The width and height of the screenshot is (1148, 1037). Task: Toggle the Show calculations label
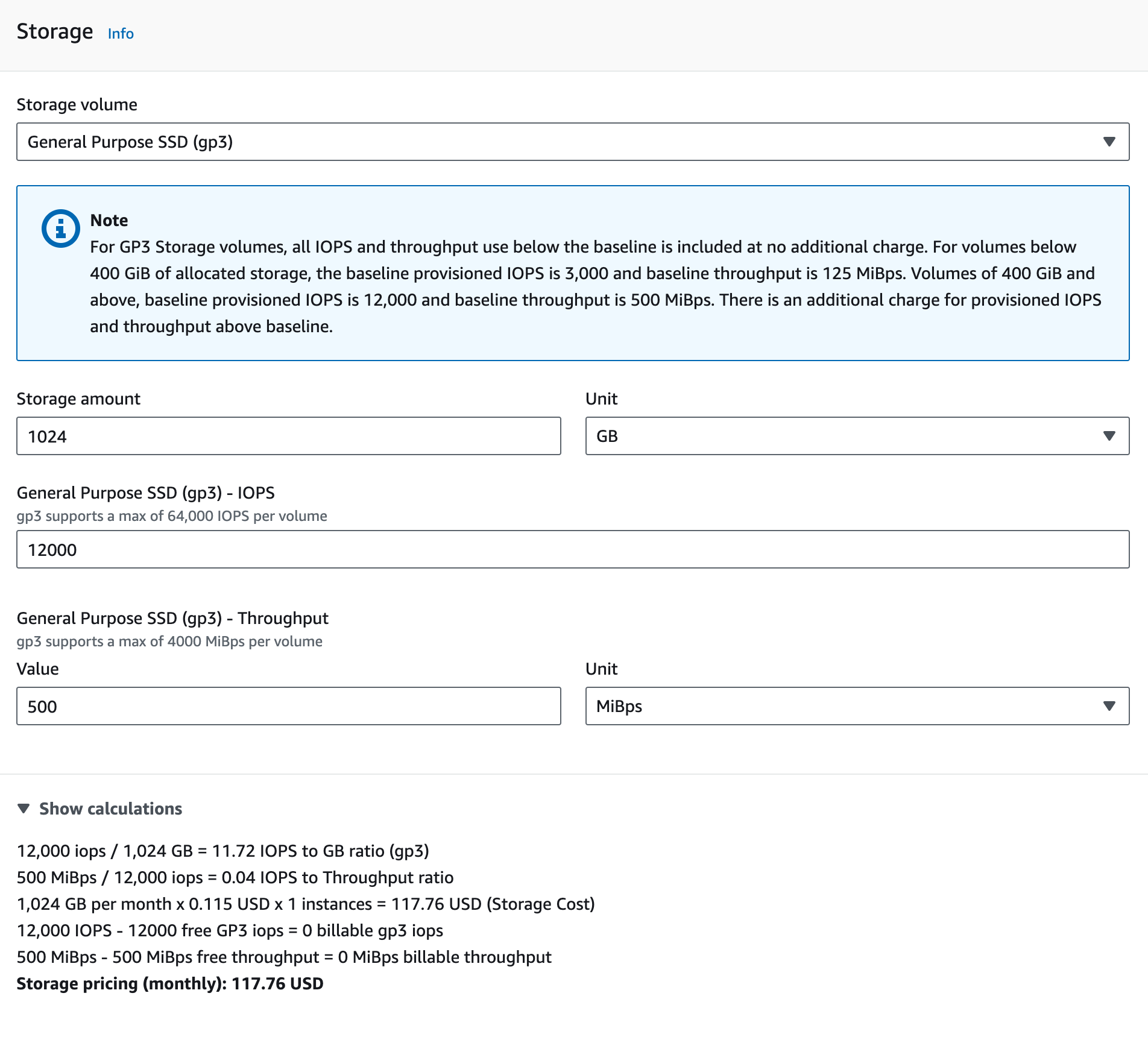point(110,808)
